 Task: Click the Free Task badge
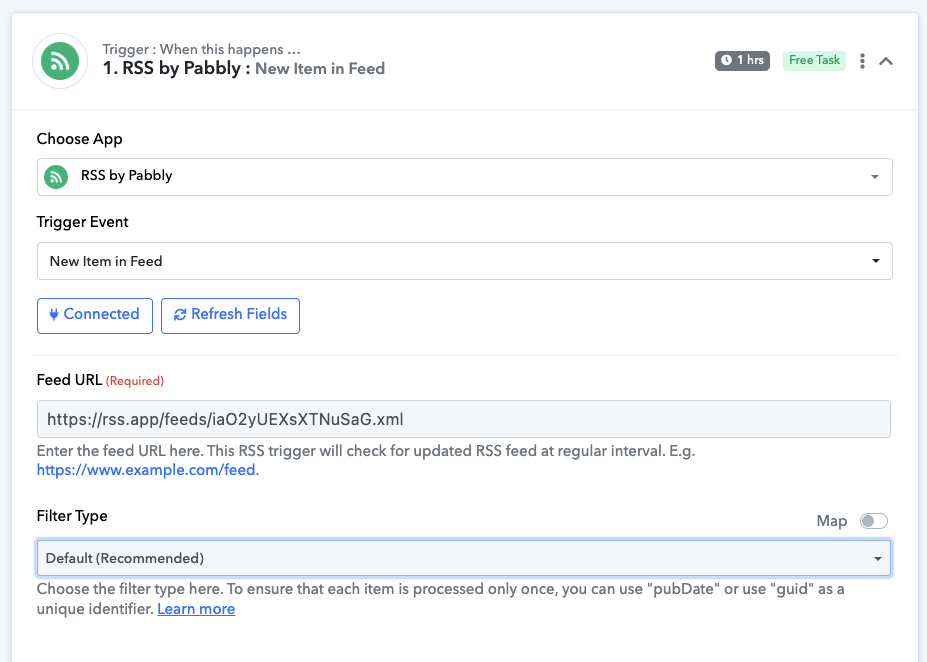click(814, 60)
